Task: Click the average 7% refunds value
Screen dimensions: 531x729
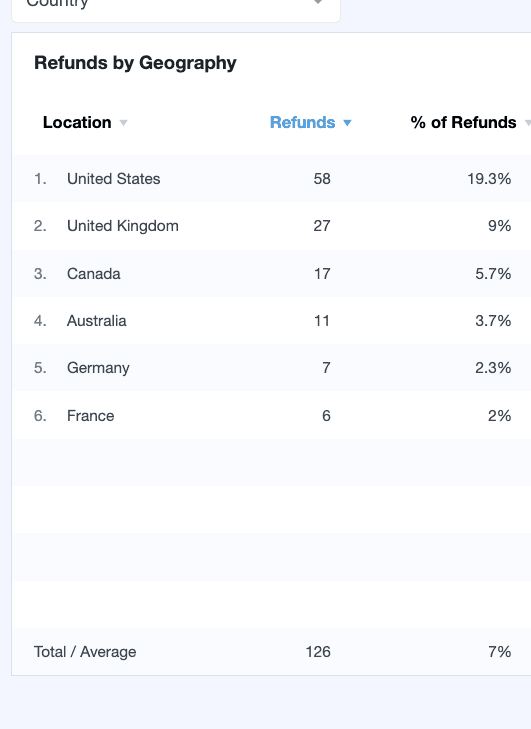Action: [x=499, y=652]
